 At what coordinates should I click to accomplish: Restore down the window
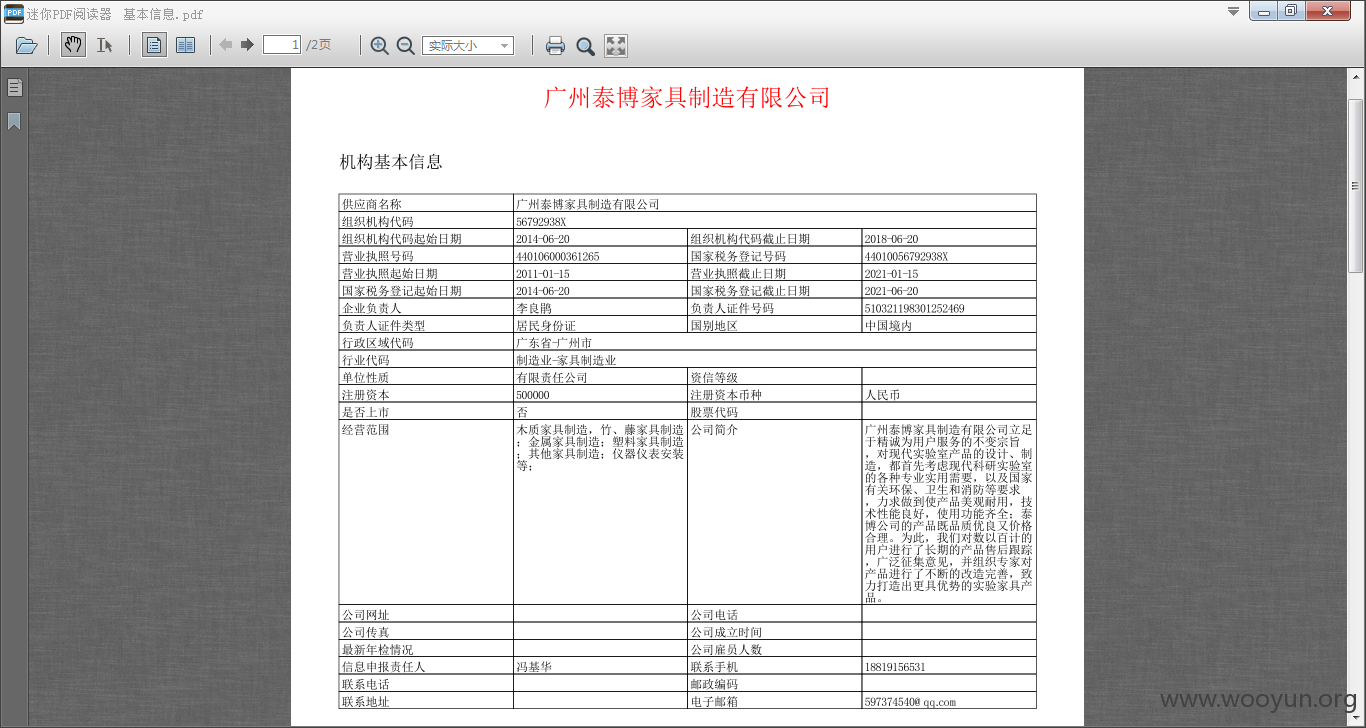(x=1291, y=11)
